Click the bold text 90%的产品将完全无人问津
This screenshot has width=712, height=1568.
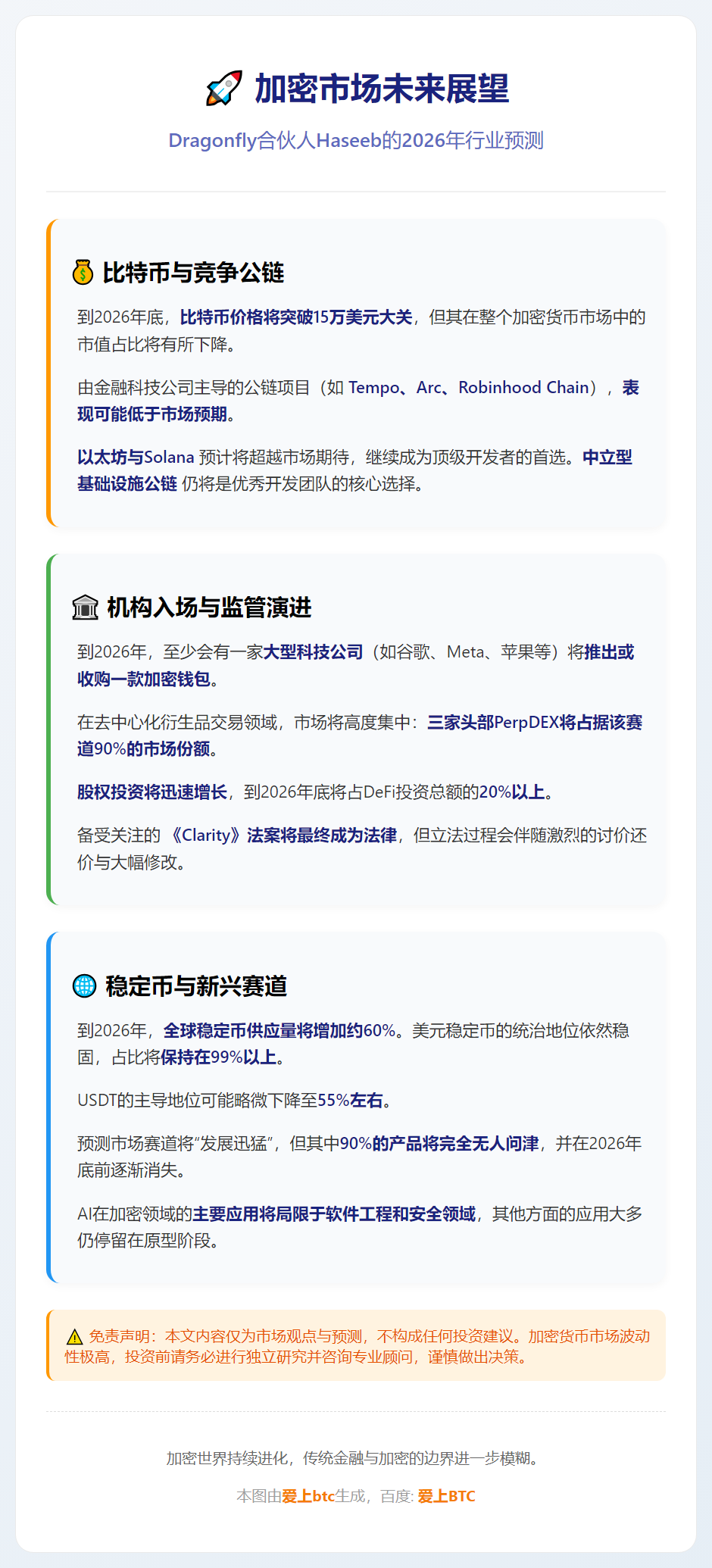tap(439, 1144)
